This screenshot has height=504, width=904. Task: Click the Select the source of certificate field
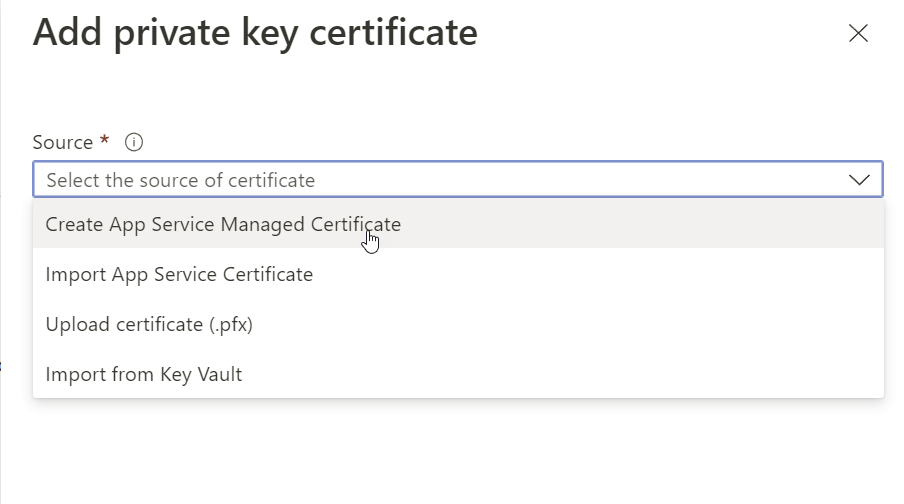458,179
